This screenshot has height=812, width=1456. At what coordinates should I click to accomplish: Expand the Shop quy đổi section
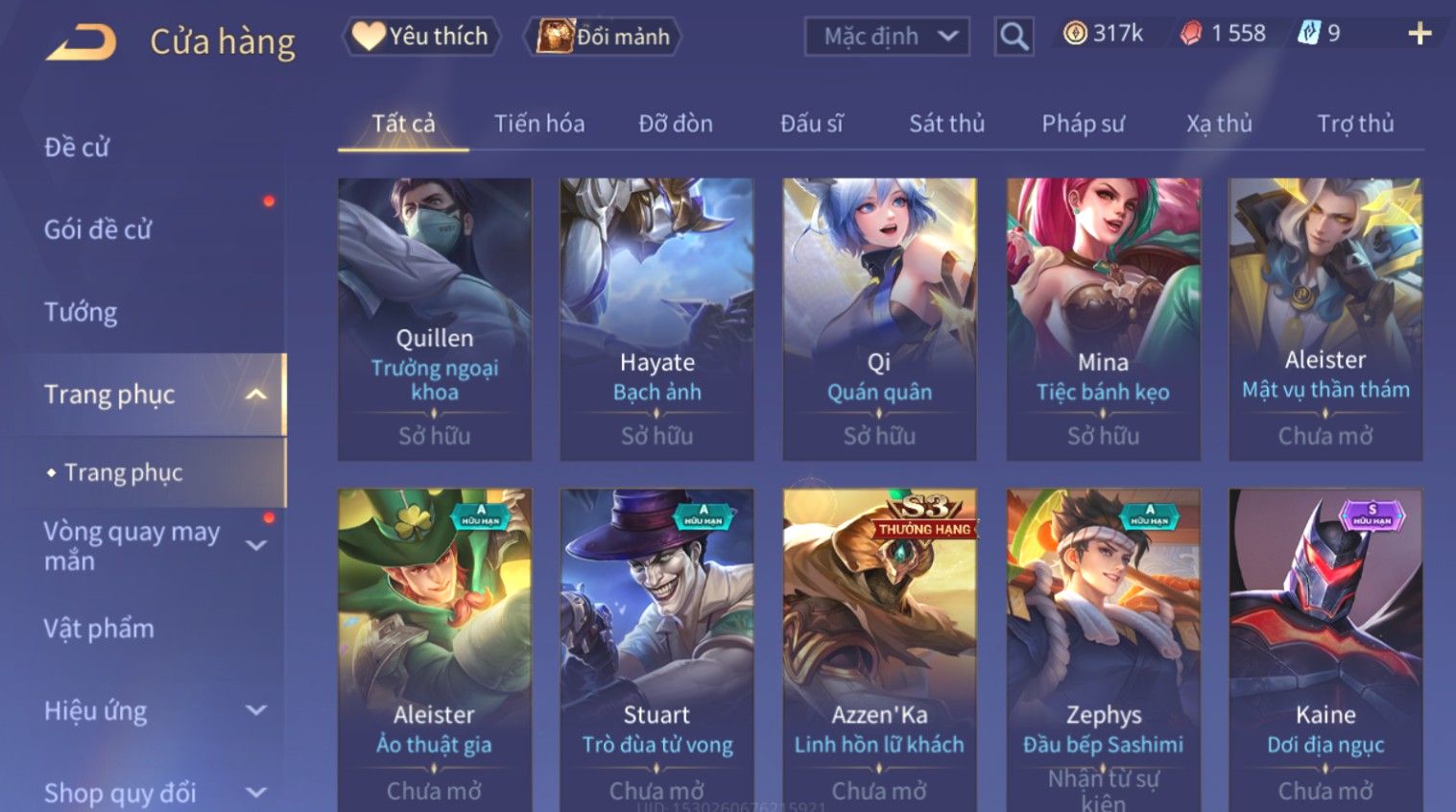[256, 793]
